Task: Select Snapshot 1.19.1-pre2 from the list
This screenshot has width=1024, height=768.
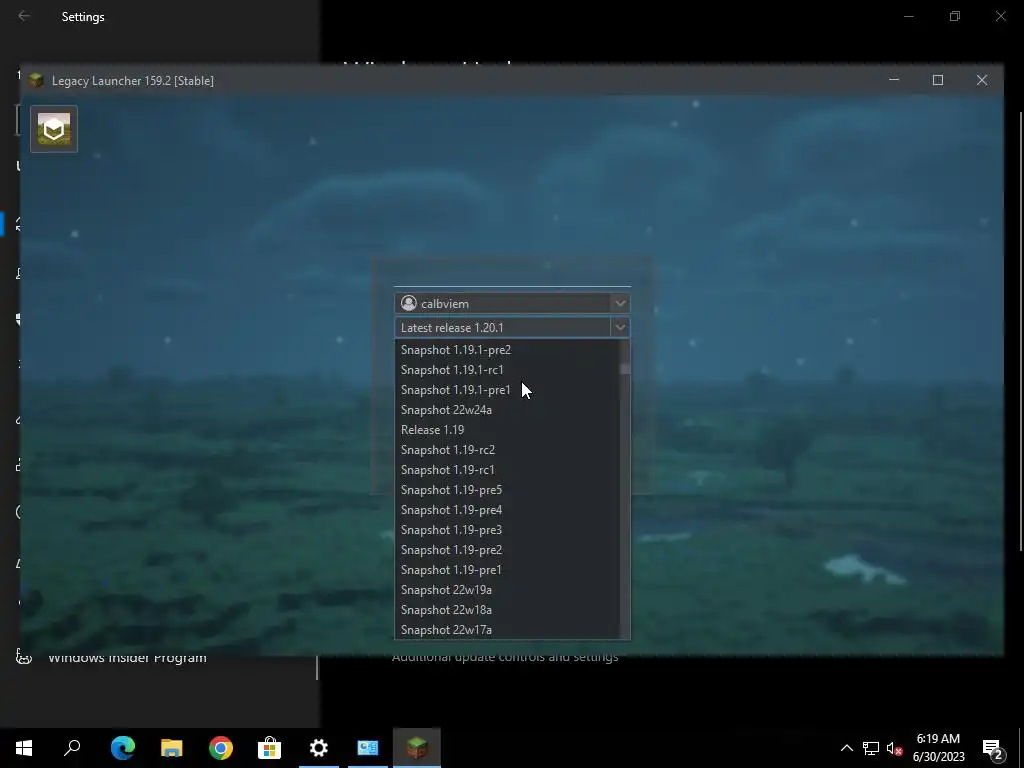Action: 507,350
